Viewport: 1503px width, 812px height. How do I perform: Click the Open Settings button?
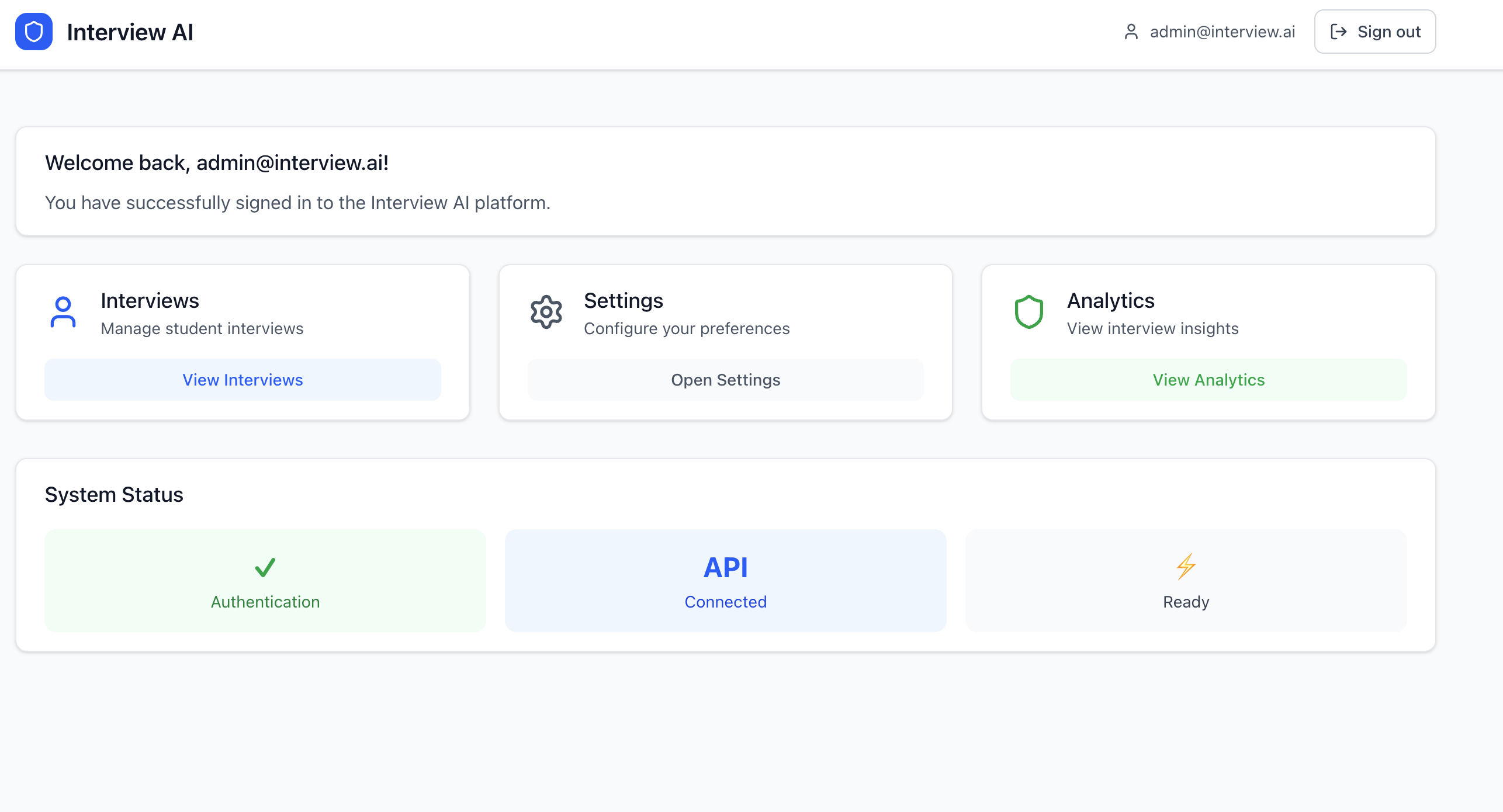click(725, 380)
